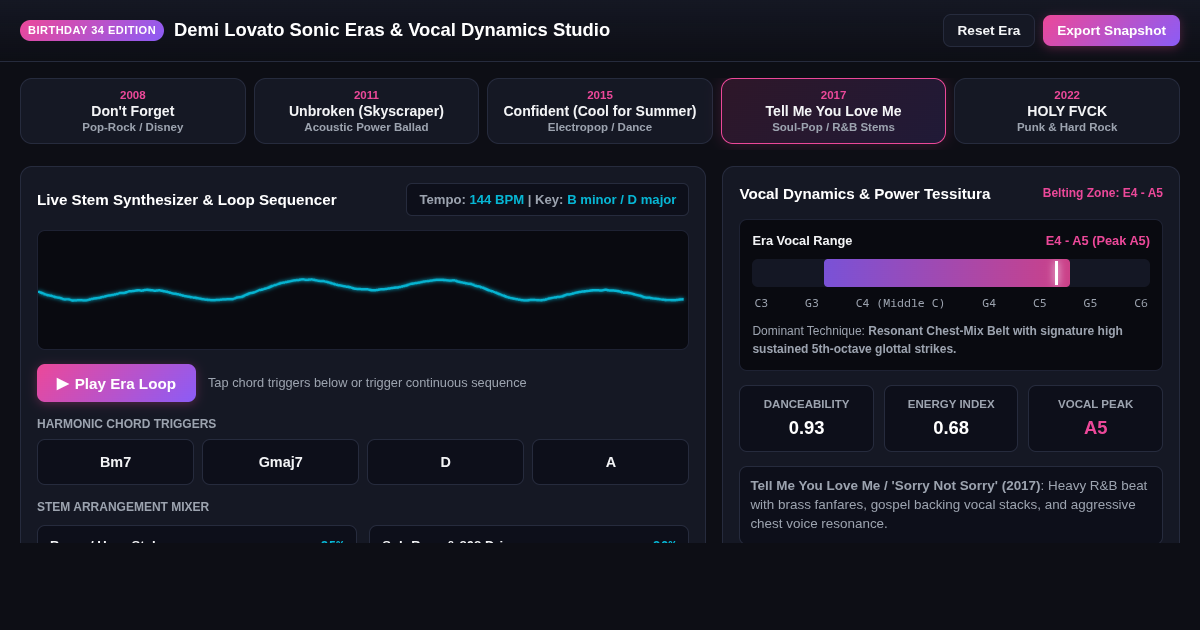Click the Era Vocal Range bar
This screenshot has height=630, width=1200.
click(x=951, y=273)
